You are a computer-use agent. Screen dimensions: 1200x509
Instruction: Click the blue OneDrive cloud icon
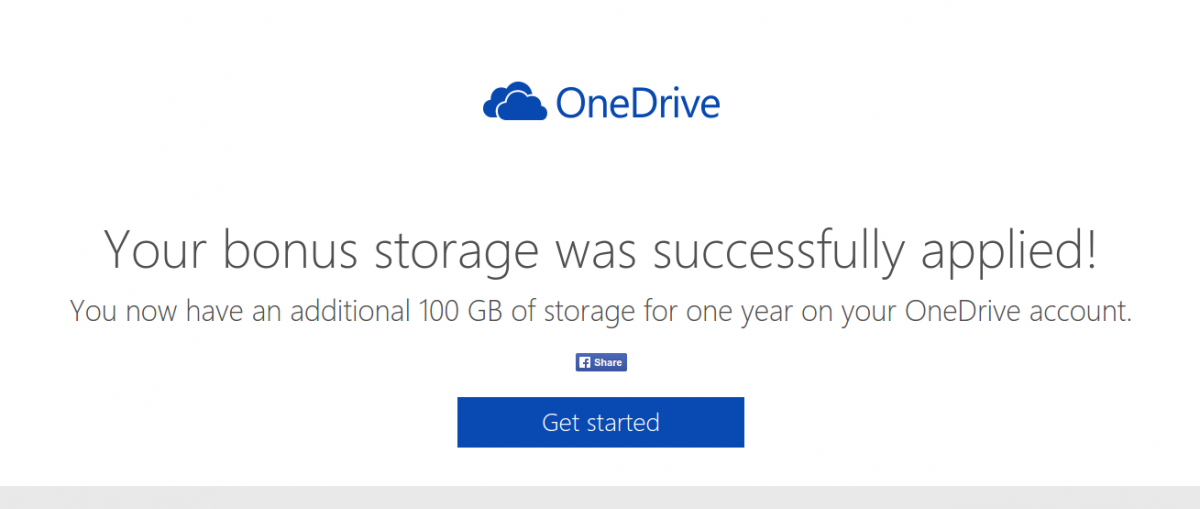pos(515,103)
